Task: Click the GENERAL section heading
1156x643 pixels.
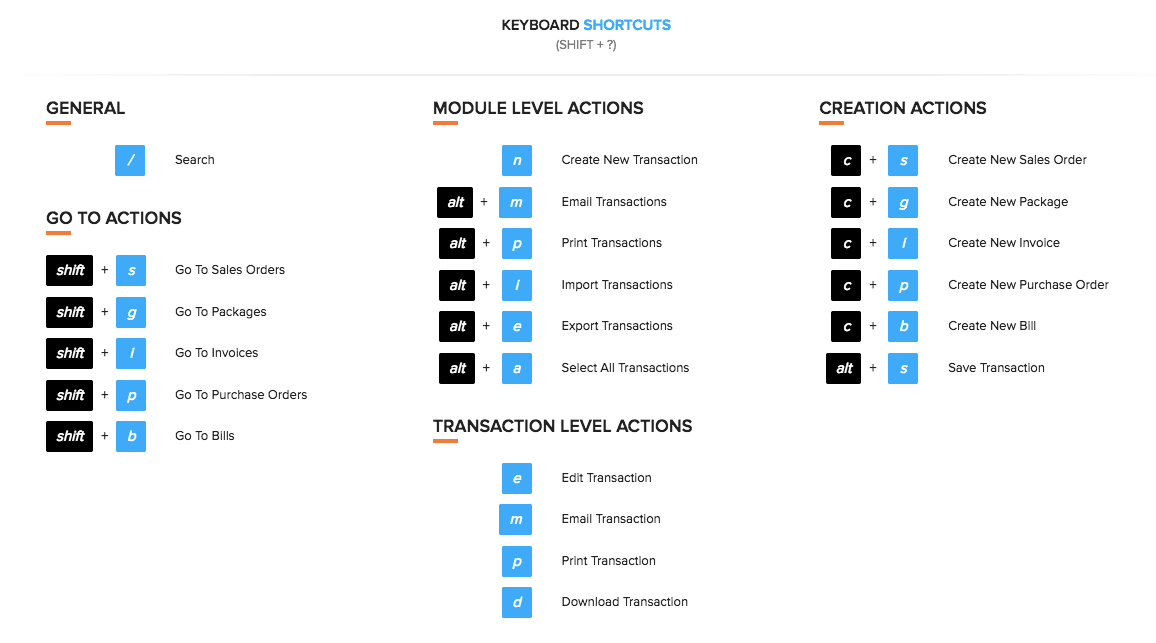Action: click(x=85, y=108)
